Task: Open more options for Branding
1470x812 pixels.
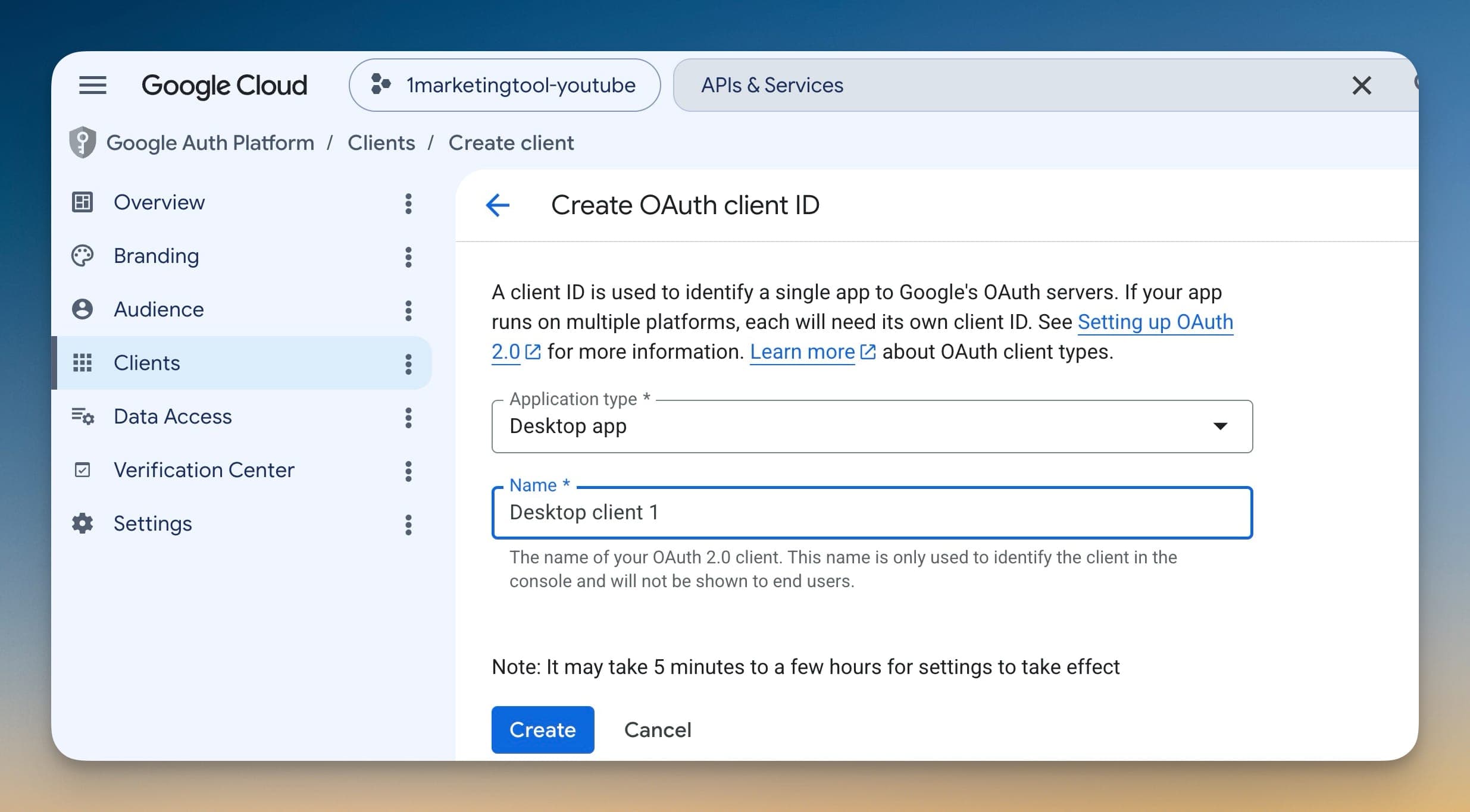Action: 408,257
